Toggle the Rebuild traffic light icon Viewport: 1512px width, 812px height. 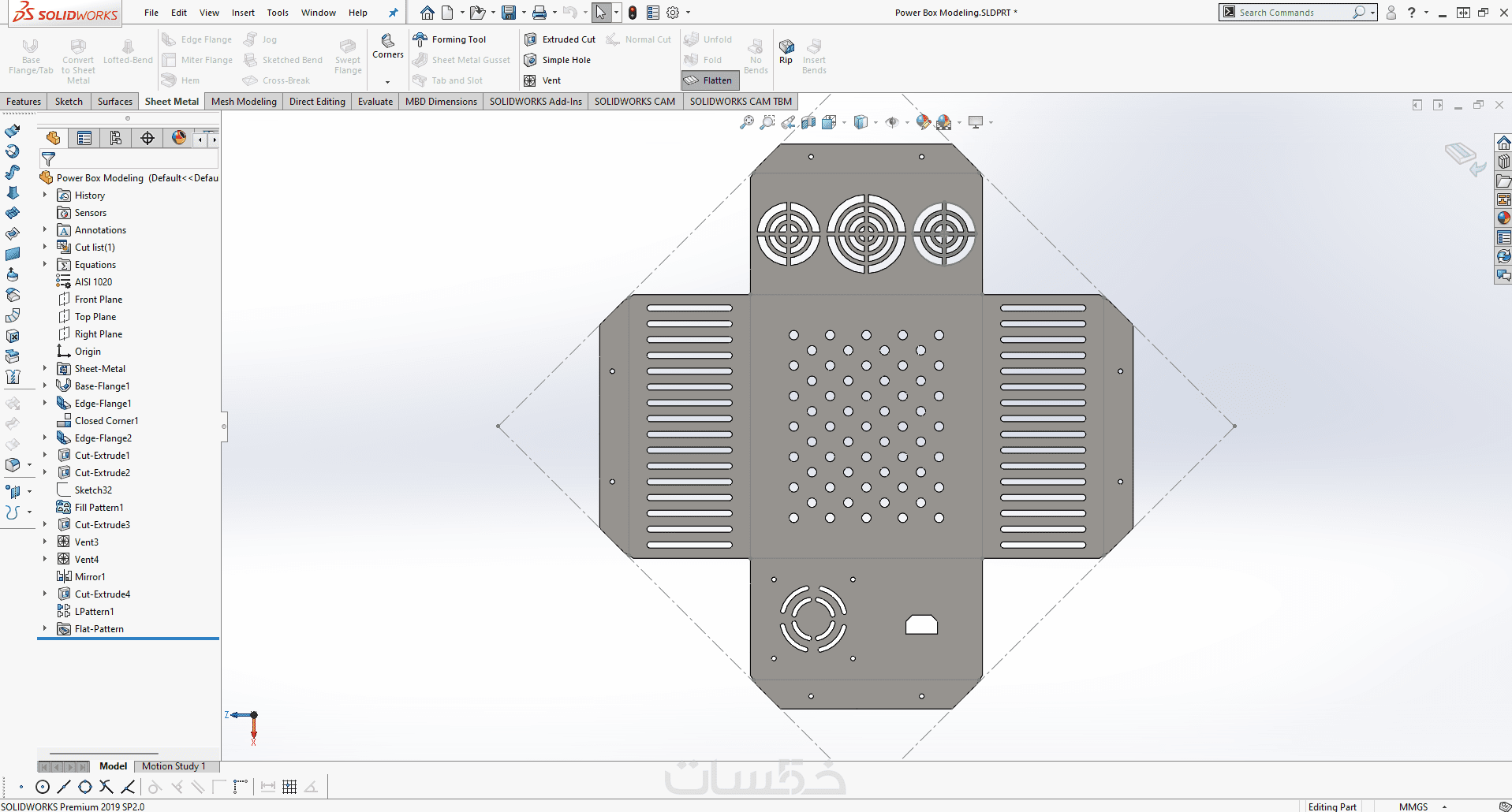pos(633,13)
